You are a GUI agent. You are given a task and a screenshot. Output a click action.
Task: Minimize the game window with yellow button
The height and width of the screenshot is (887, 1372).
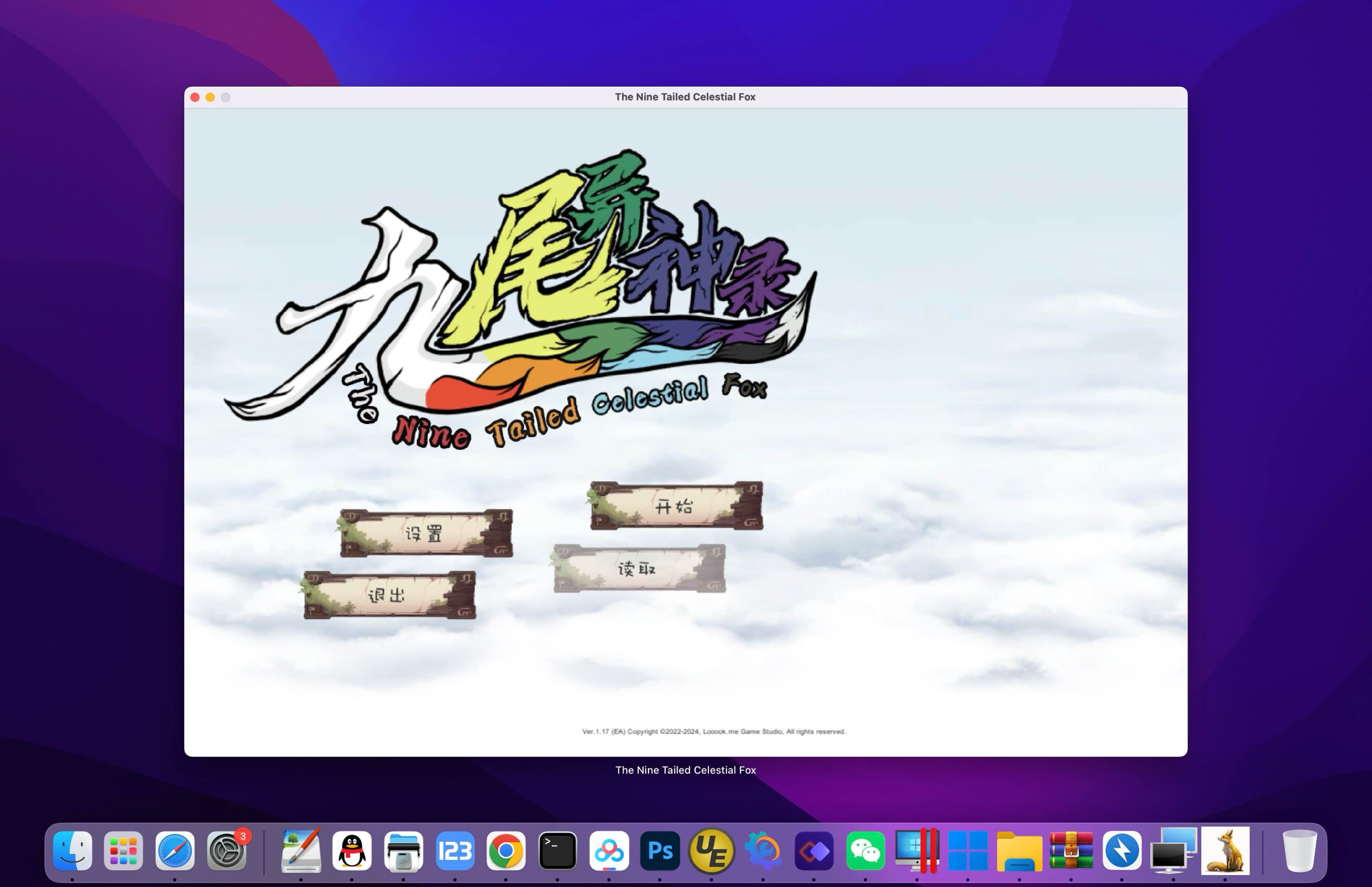coord(210,97)
